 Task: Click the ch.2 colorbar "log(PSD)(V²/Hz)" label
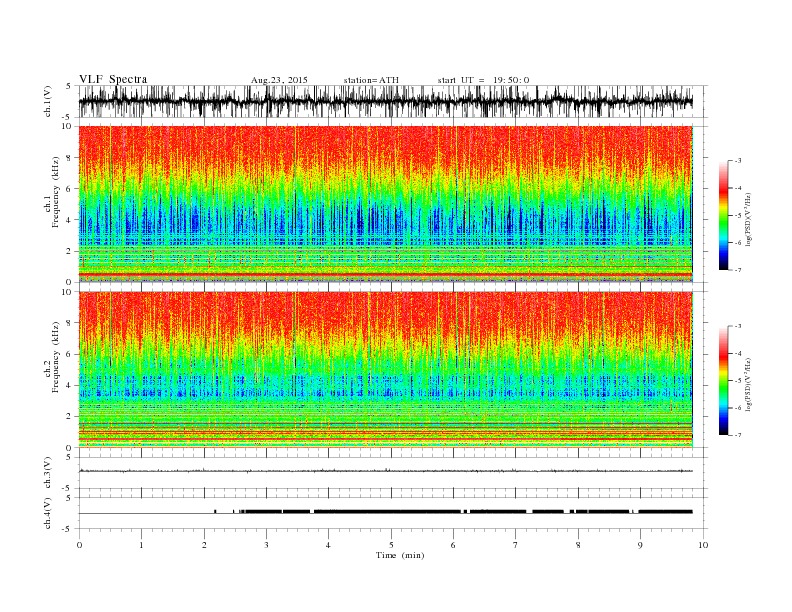point(749,384)
